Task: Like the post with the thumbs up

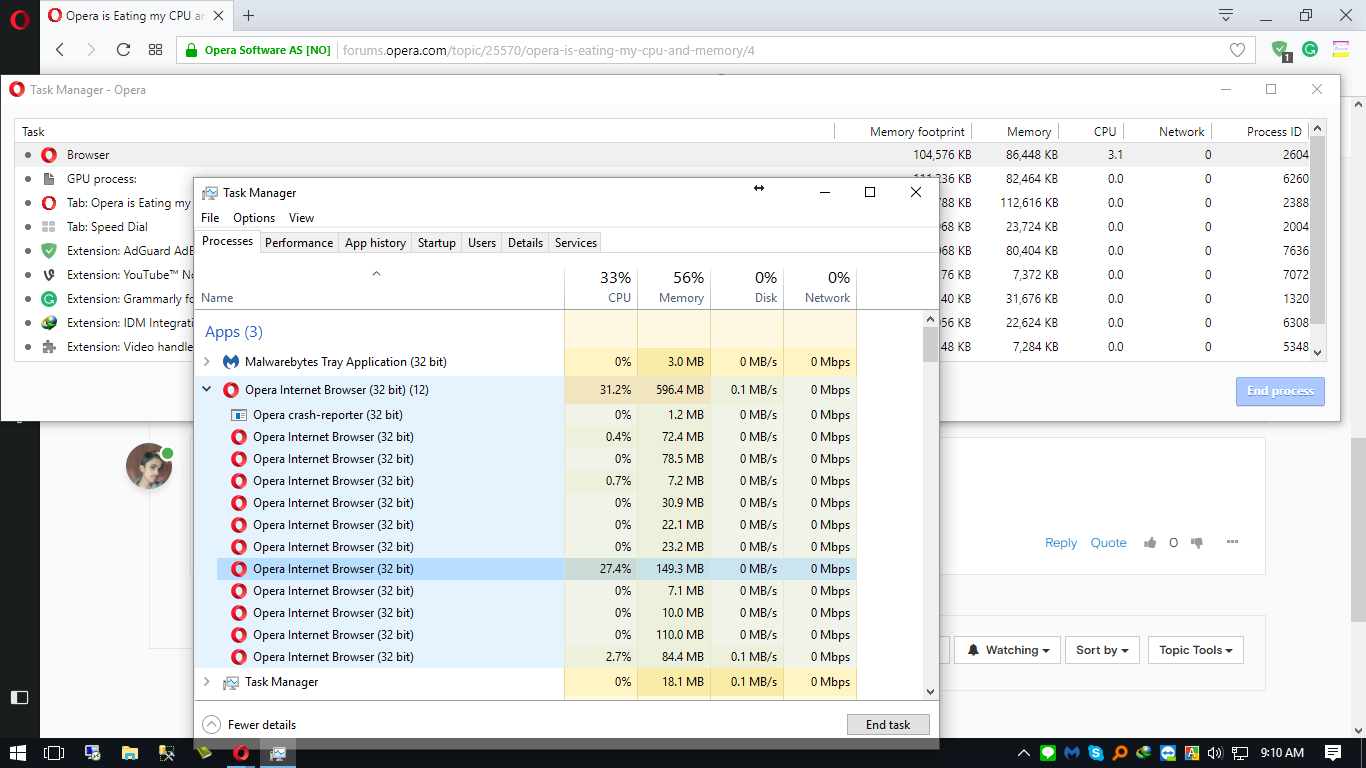Action: [x=1149, y=542]
